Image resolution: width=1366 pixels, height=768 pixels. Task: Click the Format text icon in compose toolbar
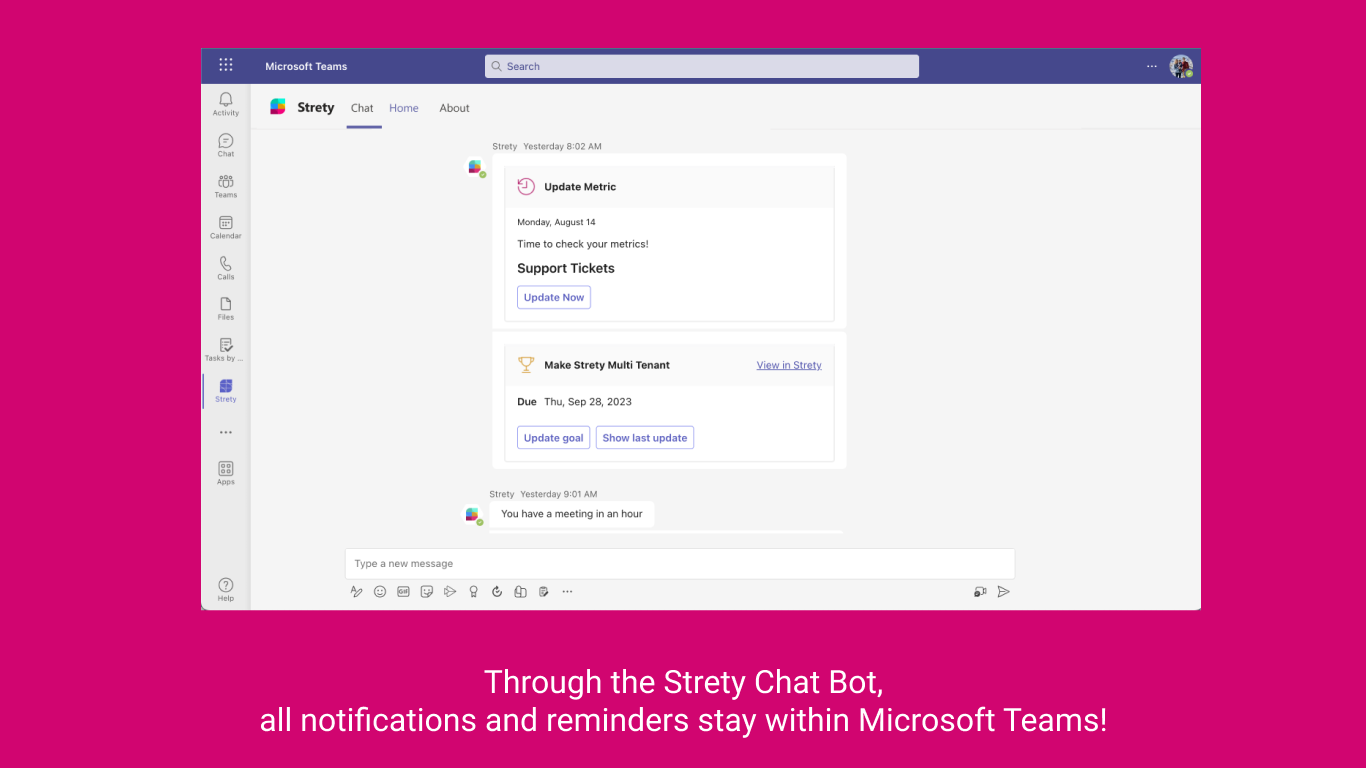[x=356, y=591]
